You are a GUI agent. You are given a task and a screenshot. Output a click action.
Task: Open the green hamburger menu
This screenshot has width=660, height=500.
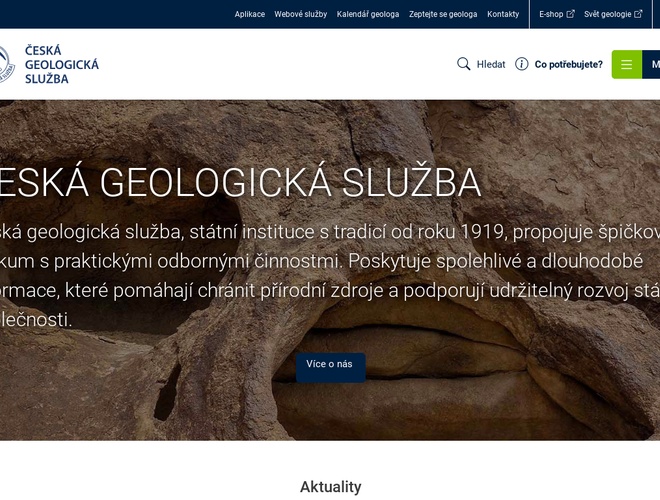(x=626, y=64)
